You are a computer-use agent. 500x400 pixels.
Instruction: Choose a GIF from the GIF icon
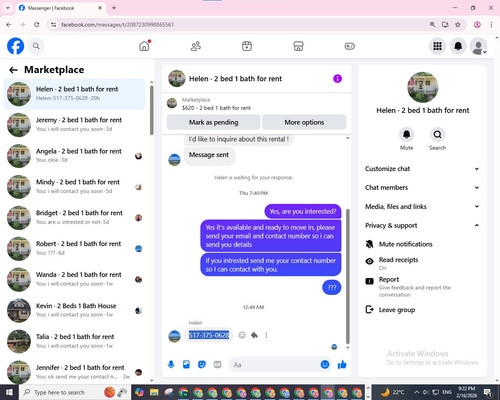pyautogui.click(x=217, y=364)
